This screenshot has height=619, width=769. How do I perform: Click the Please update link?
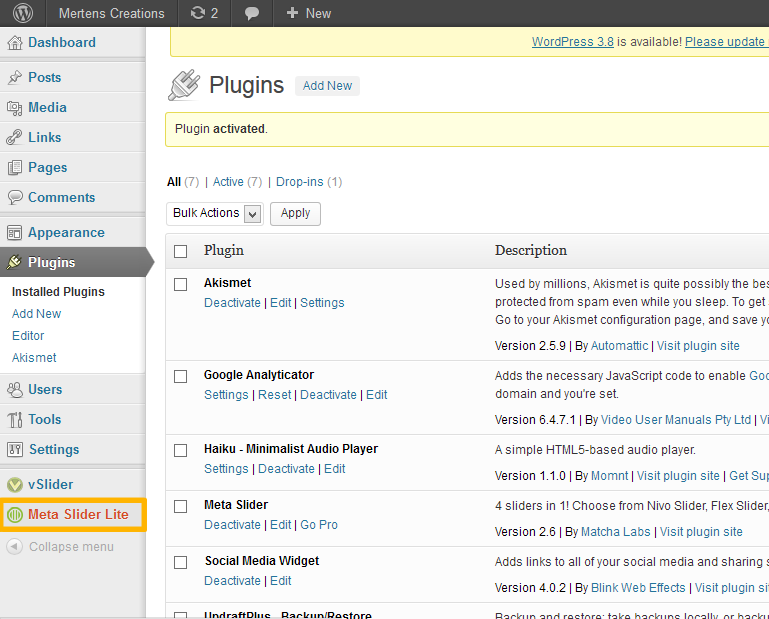tap(727, 42)
